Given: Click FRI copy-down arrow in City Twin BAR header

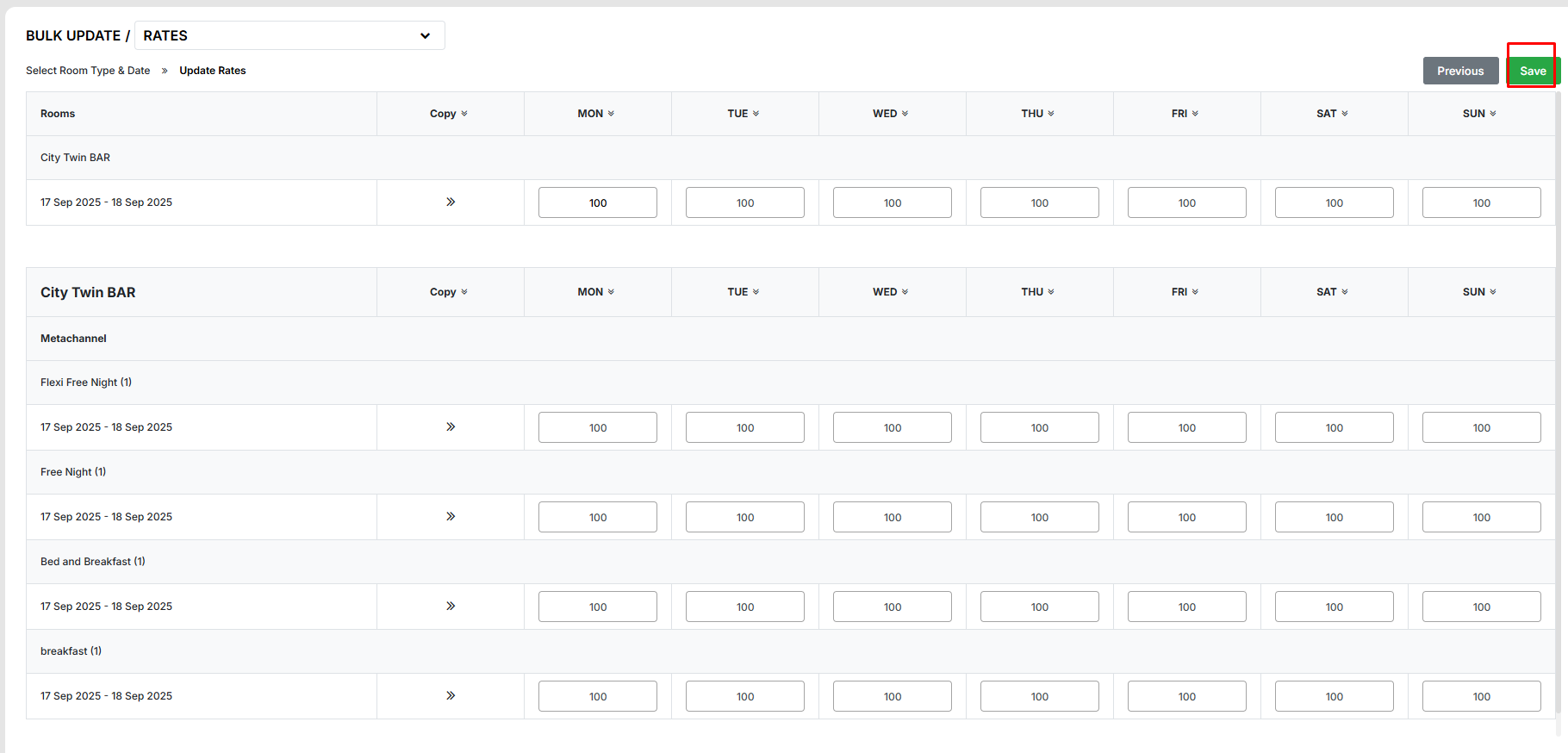Looking at the screenshot, I should tap(1195, 292).
